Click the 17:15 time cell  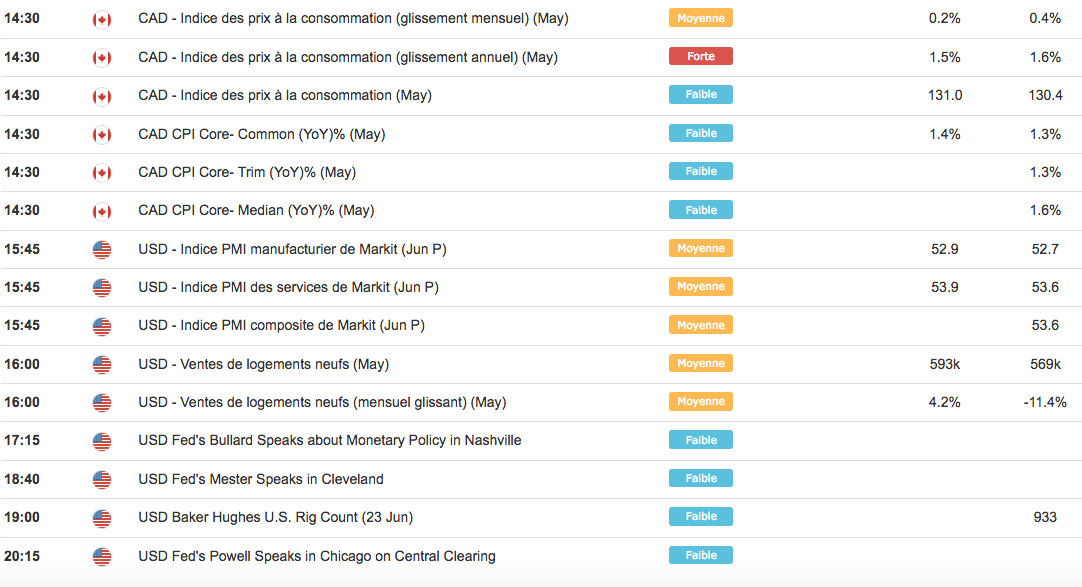click(x=22, y=440)
